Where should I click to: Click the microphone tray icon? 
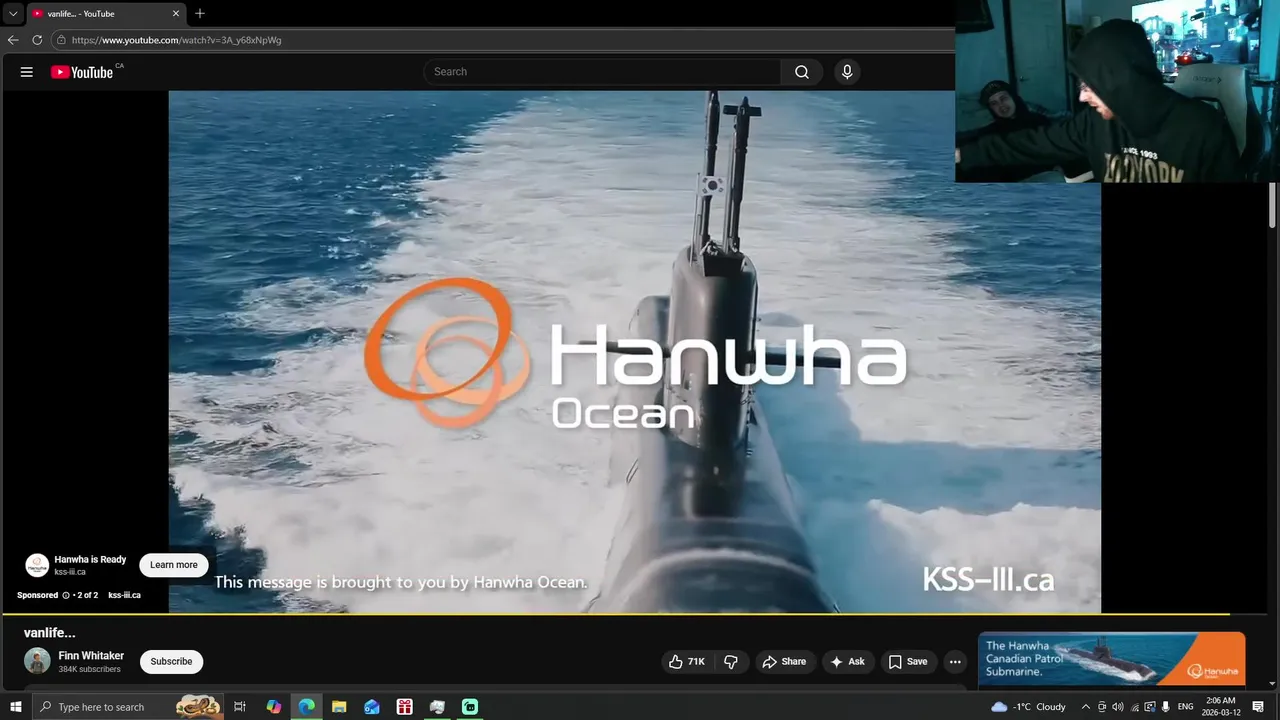pyautogui.click(x=1166, y=707)
